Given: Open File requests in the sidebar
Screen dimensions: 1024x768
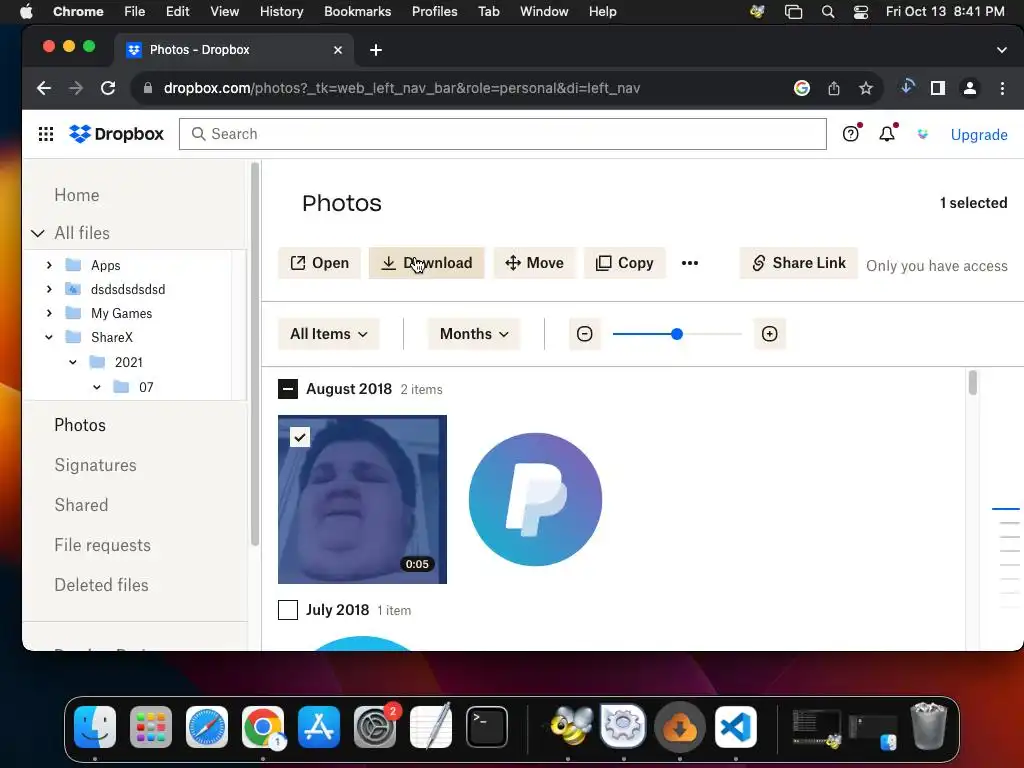Looking at the screenshot, I should point(103,545).
